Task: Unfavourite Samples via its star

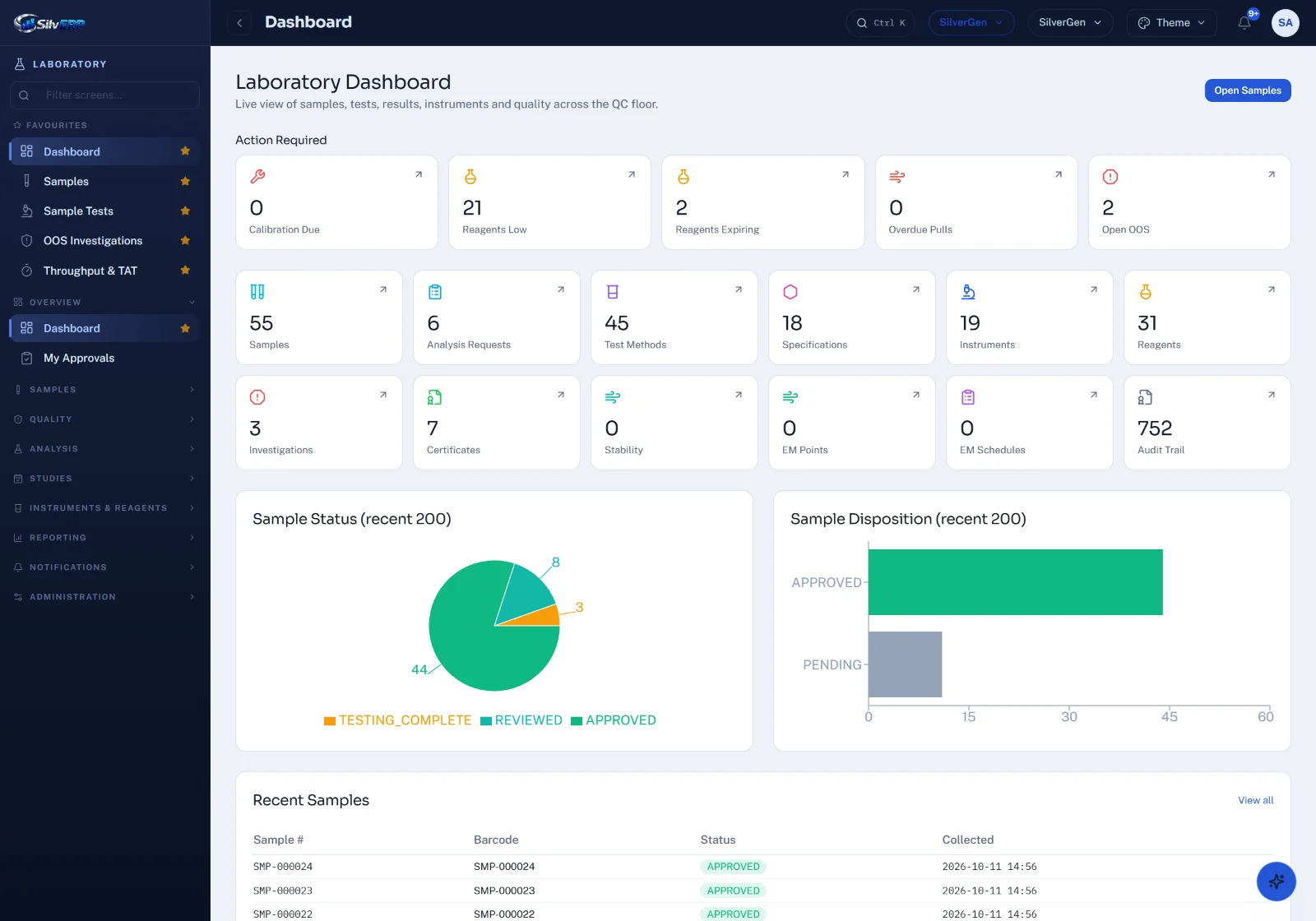Action: coord(185,181)
